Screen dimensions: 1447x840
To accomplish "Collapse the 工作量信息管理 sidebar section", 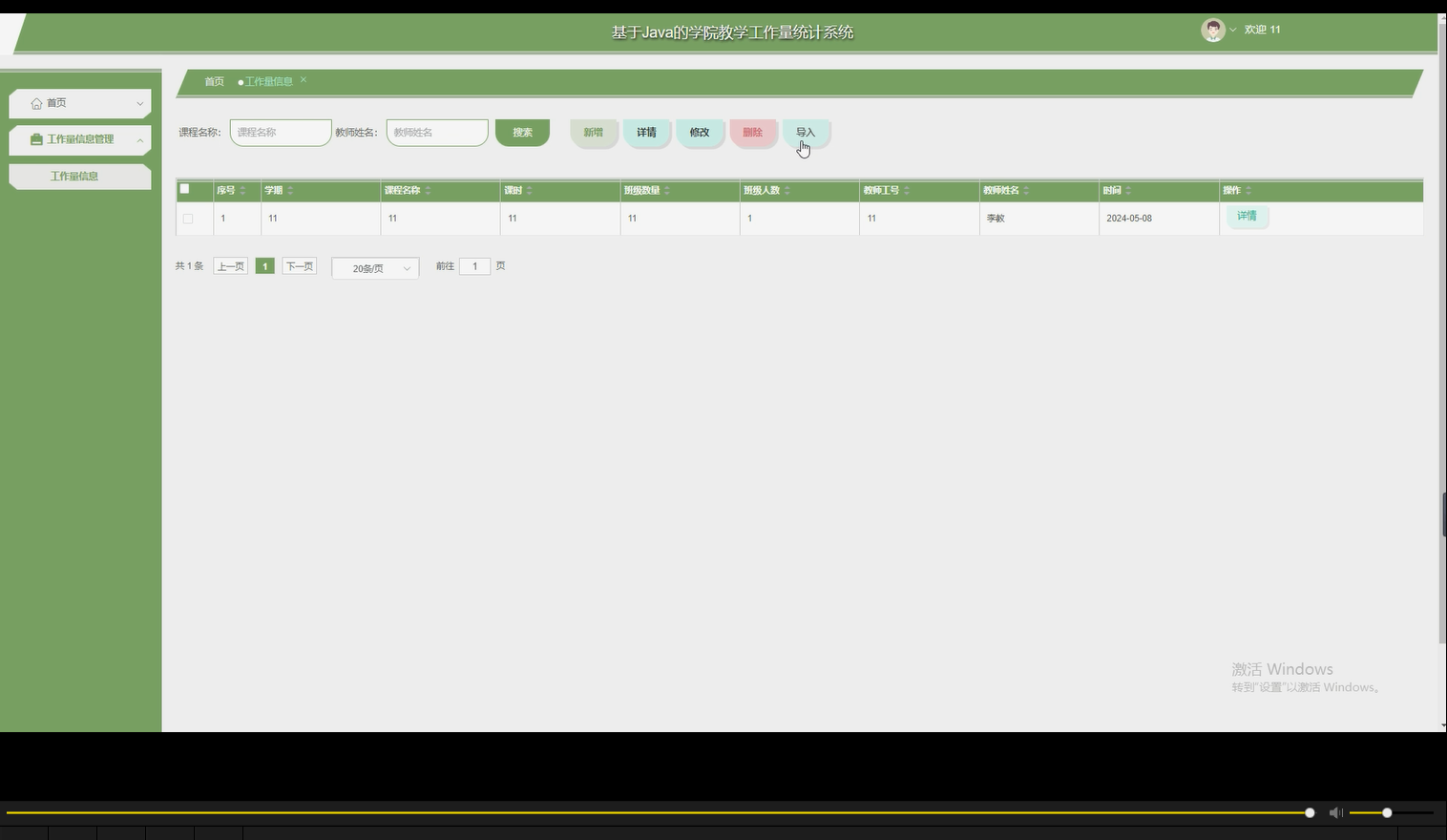I will tap(139, 139).
